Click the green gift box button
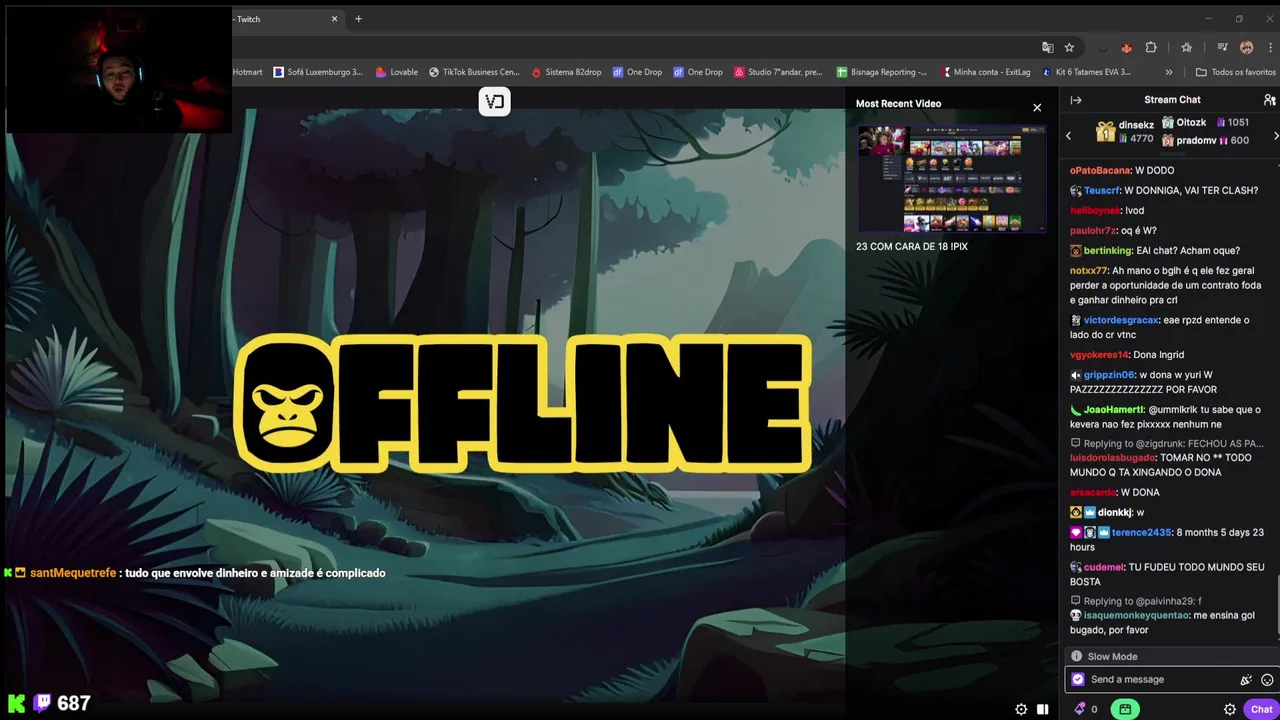 (1125, 709)
